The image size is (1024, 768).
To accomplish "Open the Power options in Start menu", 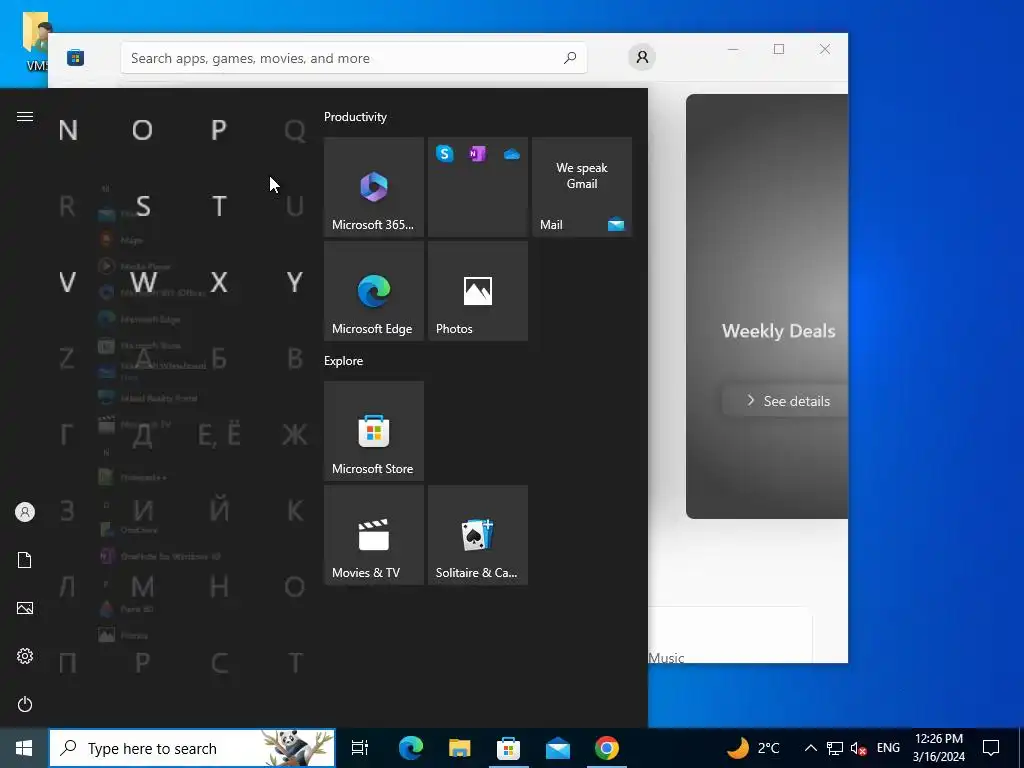I will point(25,704).
